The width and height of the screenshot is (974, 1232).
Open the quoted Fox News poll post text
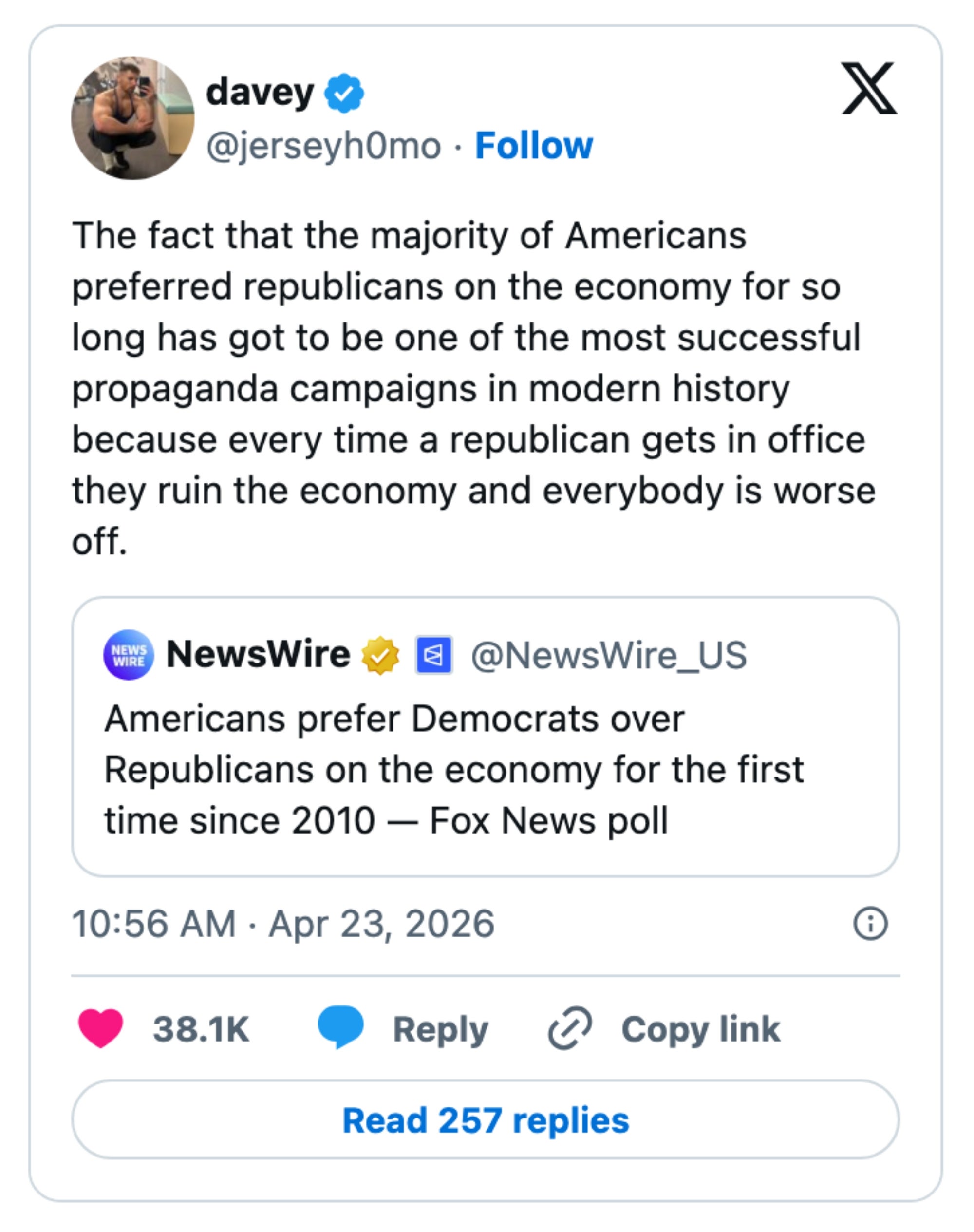[x=453, y=770]
